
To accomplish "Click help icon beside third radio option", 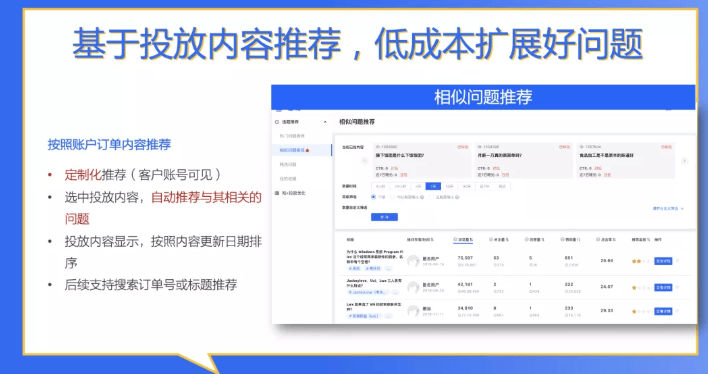I will pos(457,197).
